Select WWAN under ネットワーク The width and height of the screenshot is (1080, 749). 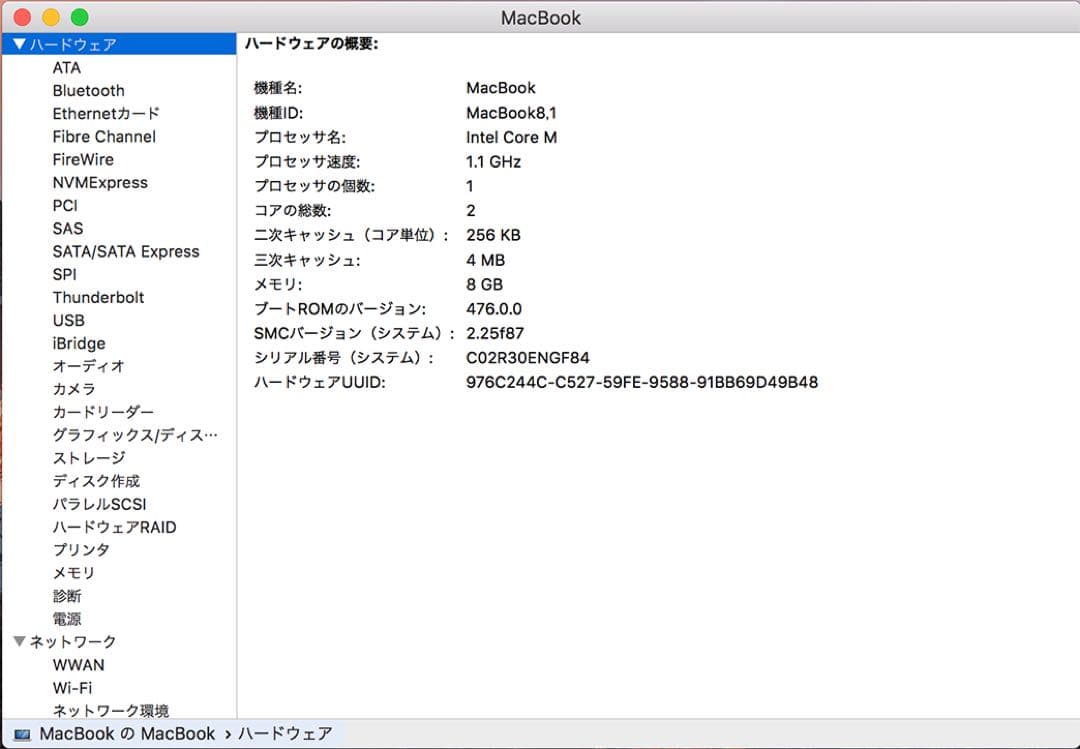[x=79, y=665]
